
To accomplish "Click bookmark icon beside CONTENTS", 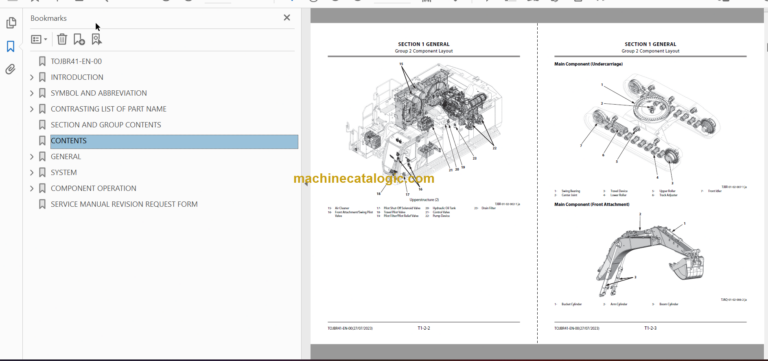I will click(42, 141).
